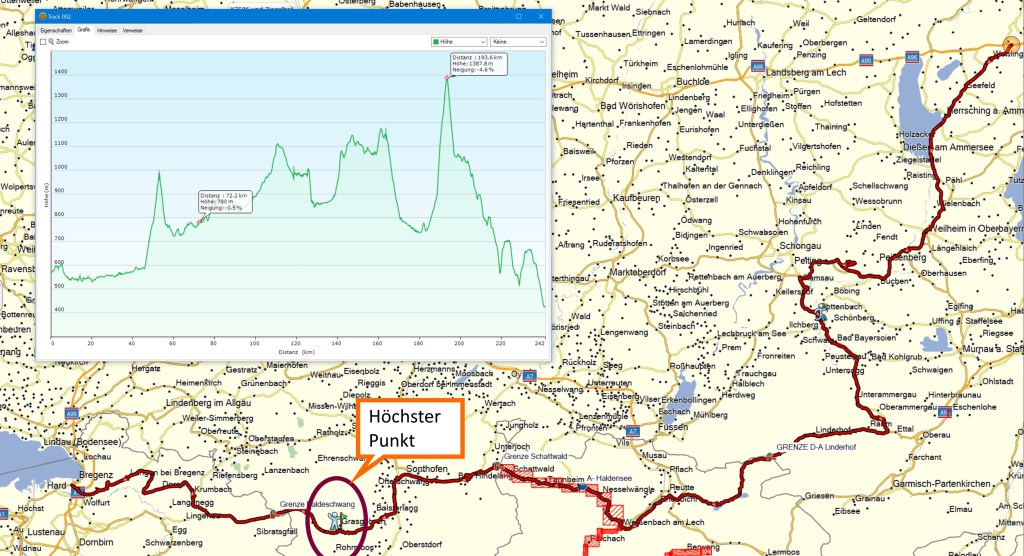Click the magnifier Zoom icon
This screenshot has height=556, width=1024.
coord(50,42)
